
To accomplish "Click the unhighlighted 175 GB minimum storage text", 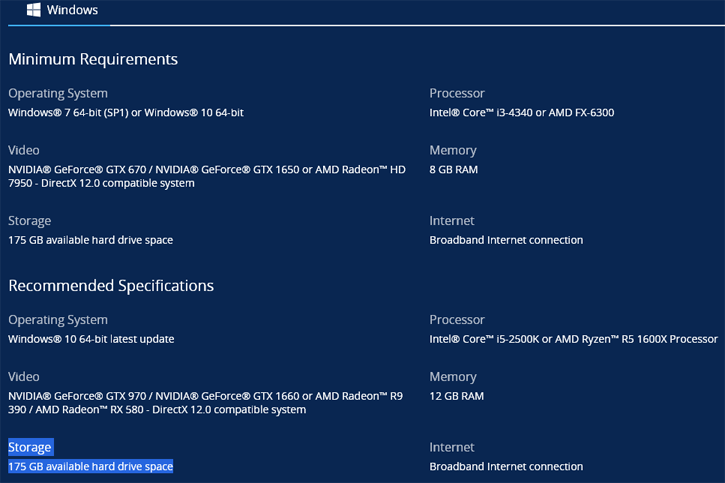I will pos(90,240).
